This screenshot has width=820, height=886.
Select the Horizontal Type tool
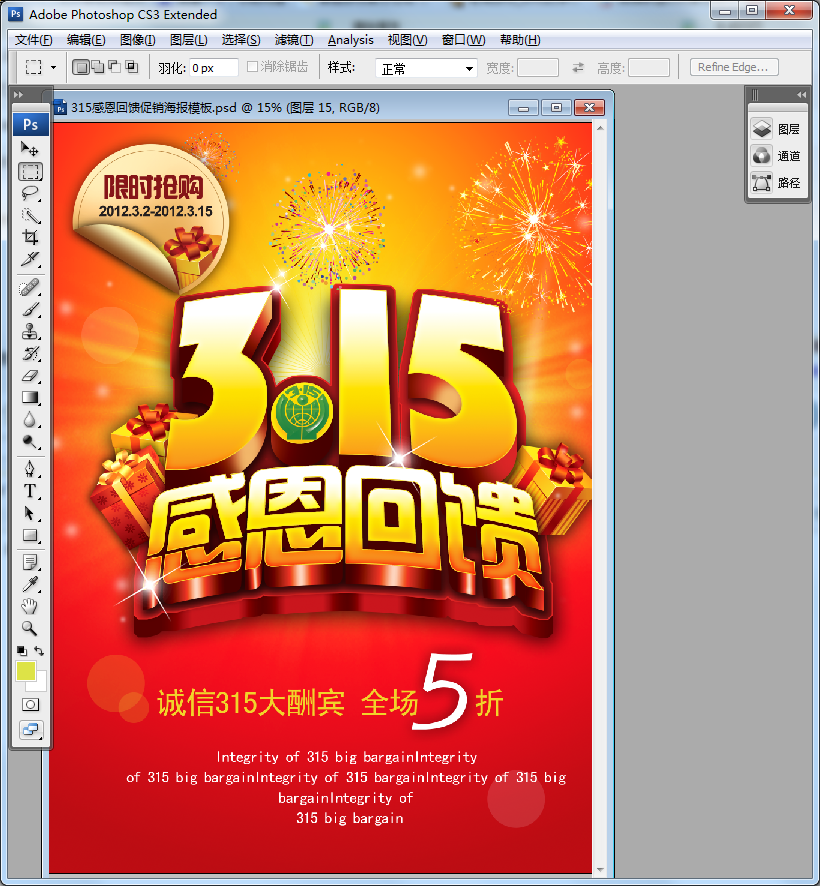tap(30, 491)
